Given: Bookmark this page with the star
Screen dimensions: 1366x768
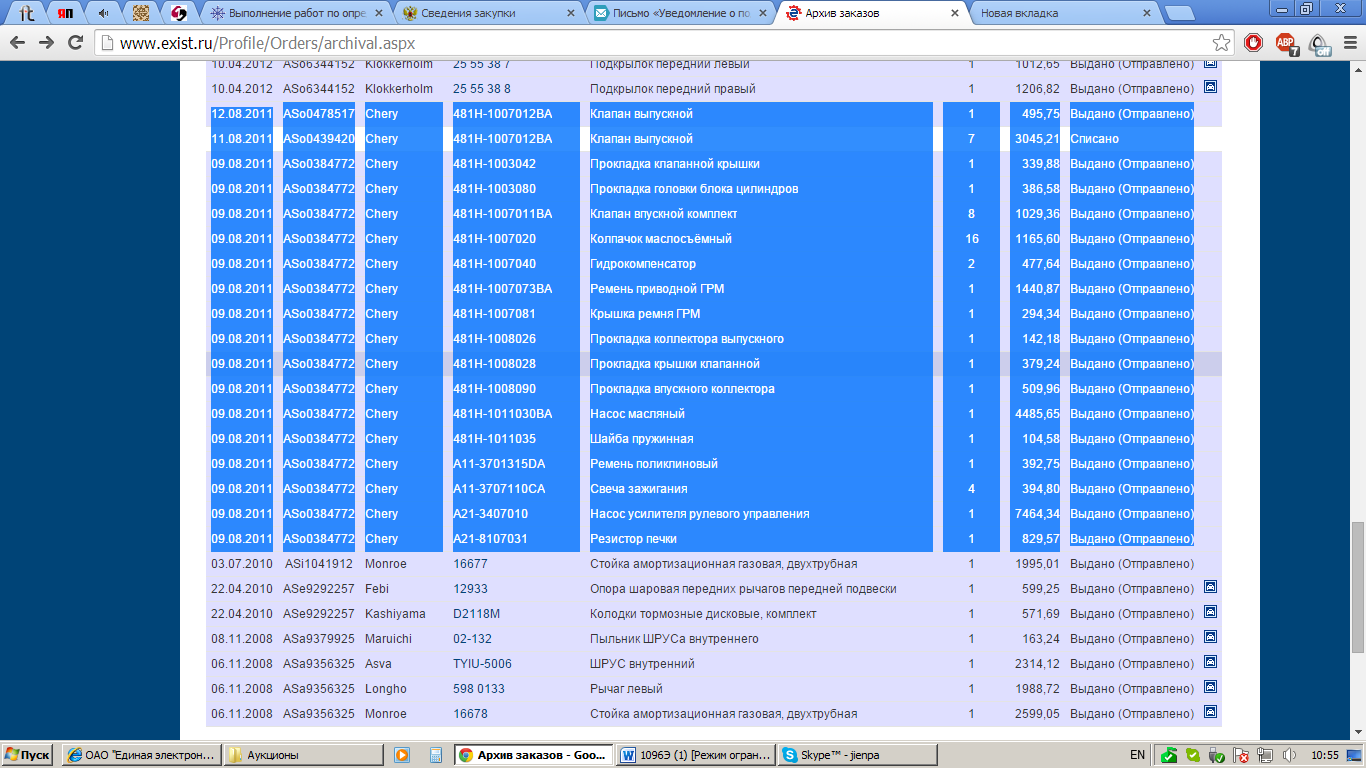Looking at the screenshot, I should tap(1221, 43).
